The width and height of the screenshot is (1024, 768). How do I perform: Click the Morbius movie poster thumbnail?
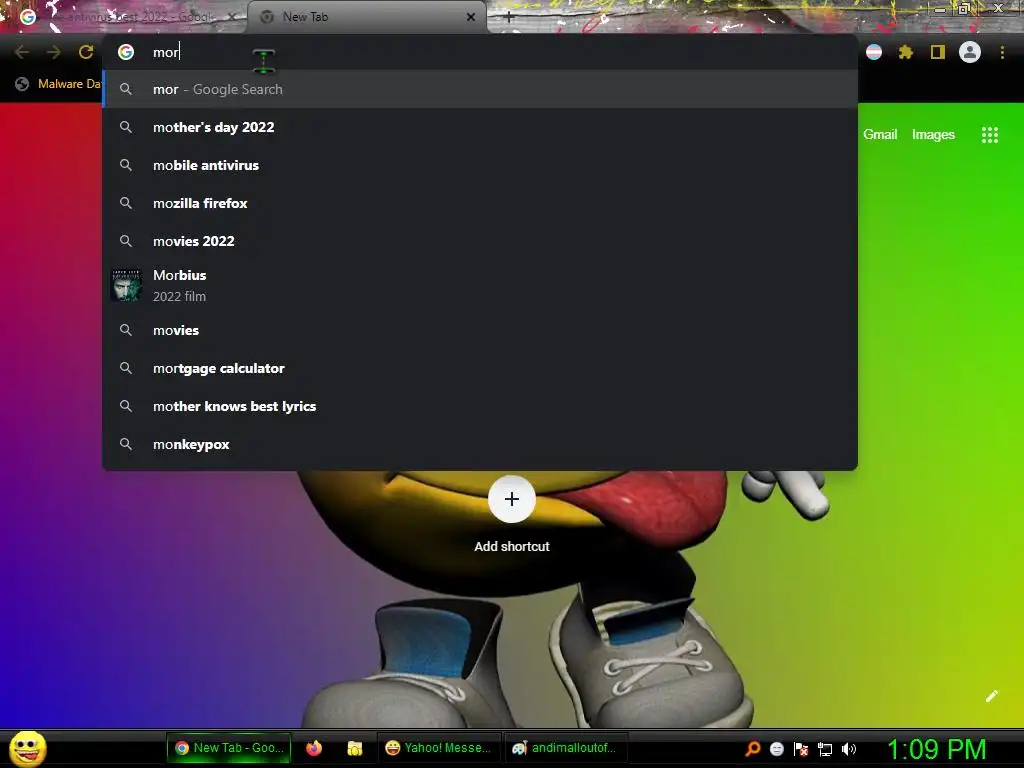tap(126, 285)
